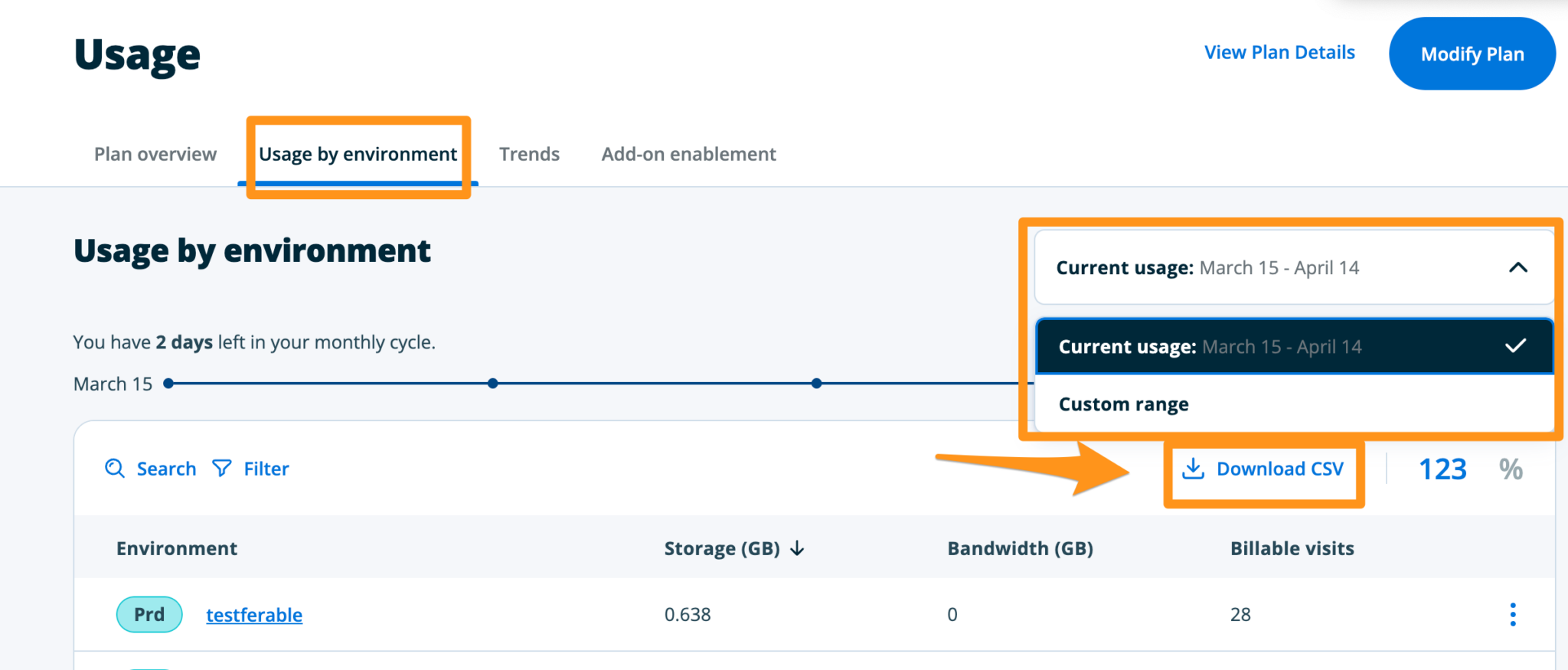Click the download icon beside Download CSV
The height and width of the screenshot is (670, 1568).
[1192, 469]
